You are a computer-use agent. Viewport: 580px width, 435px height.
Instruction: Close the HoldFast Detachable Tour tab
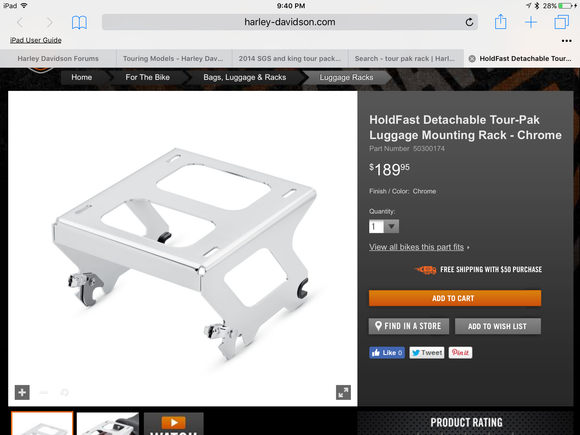[x=472, y=58]
